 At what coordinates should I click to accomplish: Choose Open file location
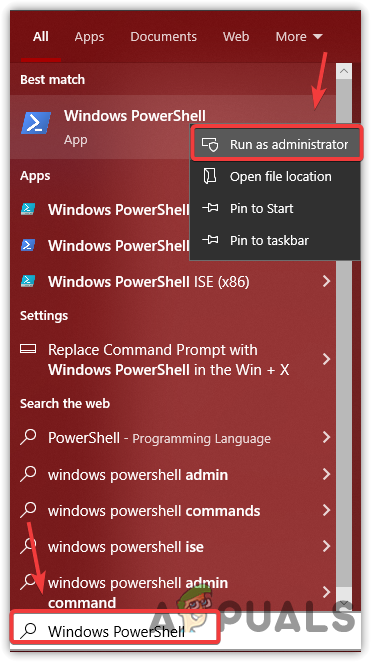(x=275, y=176)
